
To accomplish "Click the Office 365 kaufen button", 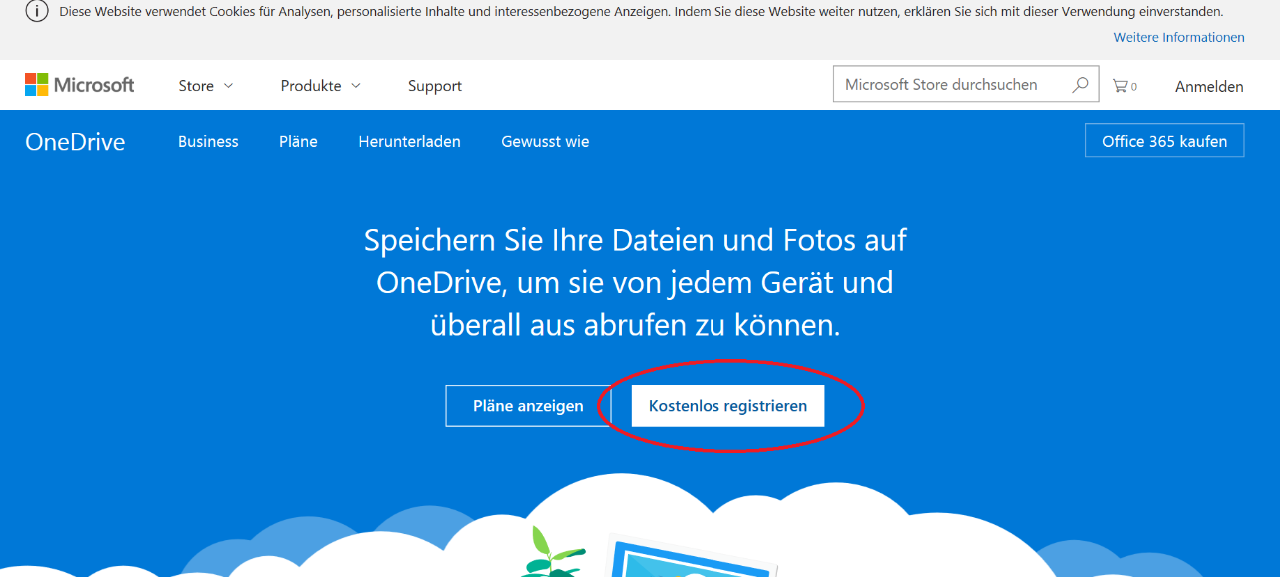I will pyautogui.click(x=1164, y=141).
